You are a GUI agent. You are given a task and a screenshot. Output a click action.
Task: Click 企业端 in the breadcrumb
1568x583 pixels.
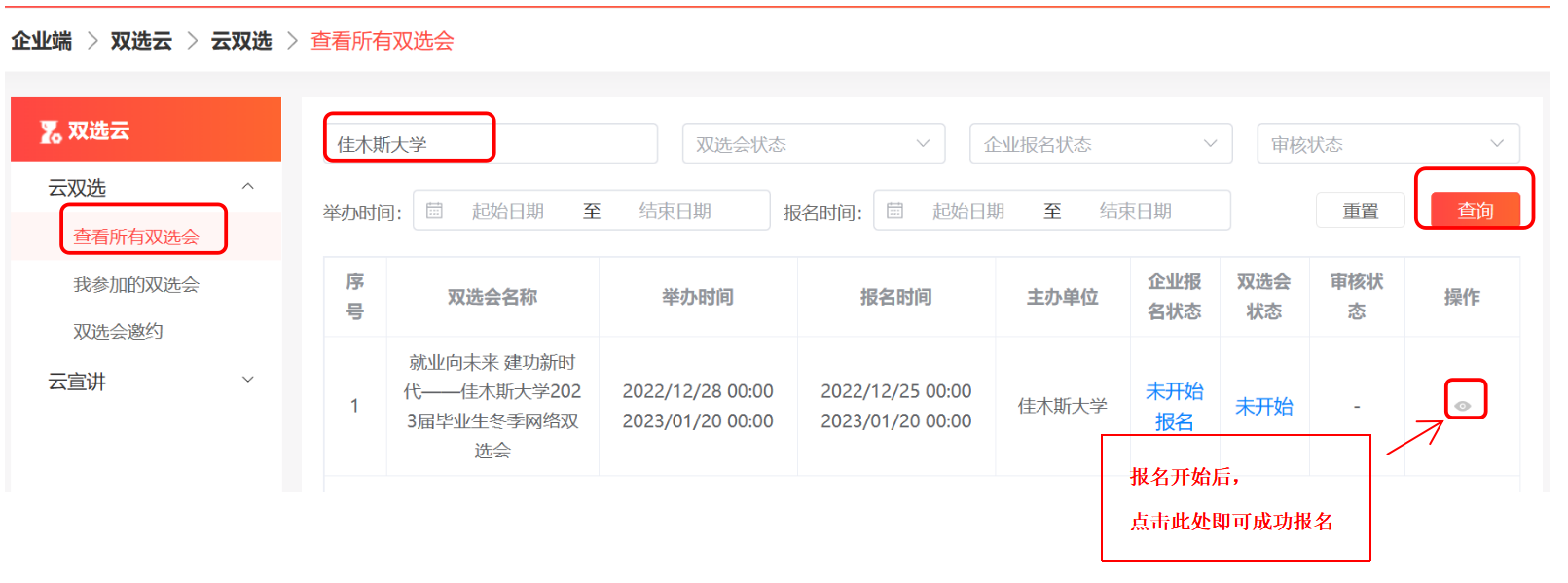(x=42, y=41)
